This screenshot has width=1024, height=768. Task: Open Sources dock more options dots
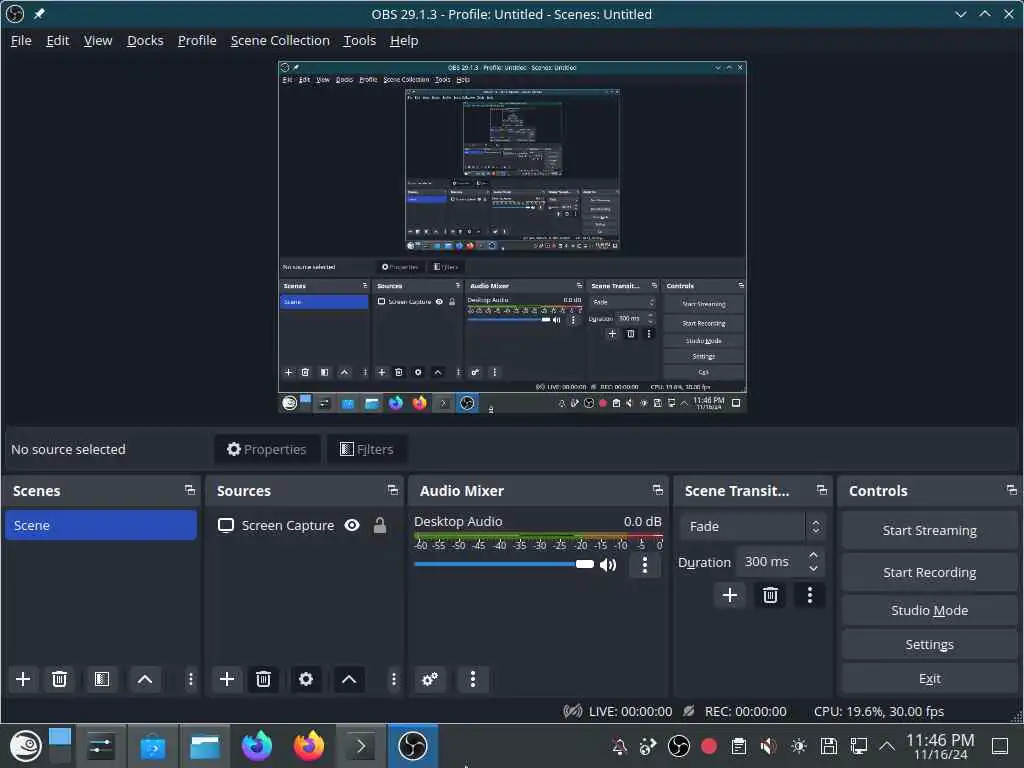pyautogui.click(x=393, y=679)
